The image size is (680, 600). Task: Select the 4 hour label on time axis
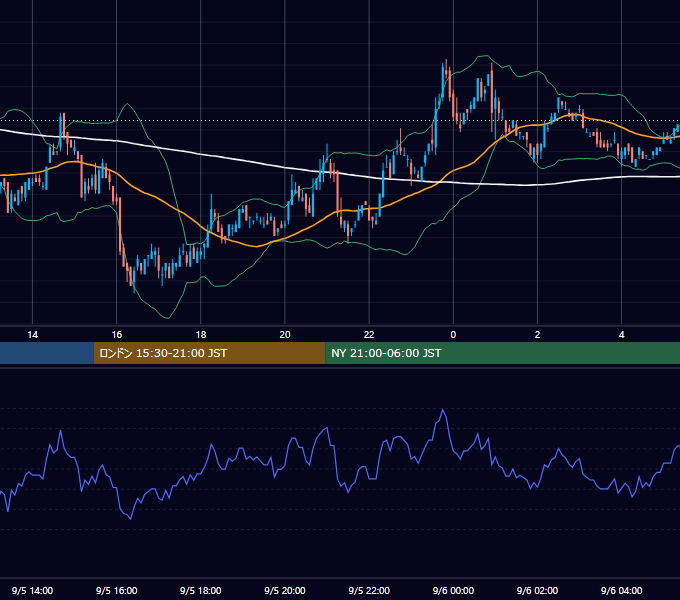pos(621,335)
